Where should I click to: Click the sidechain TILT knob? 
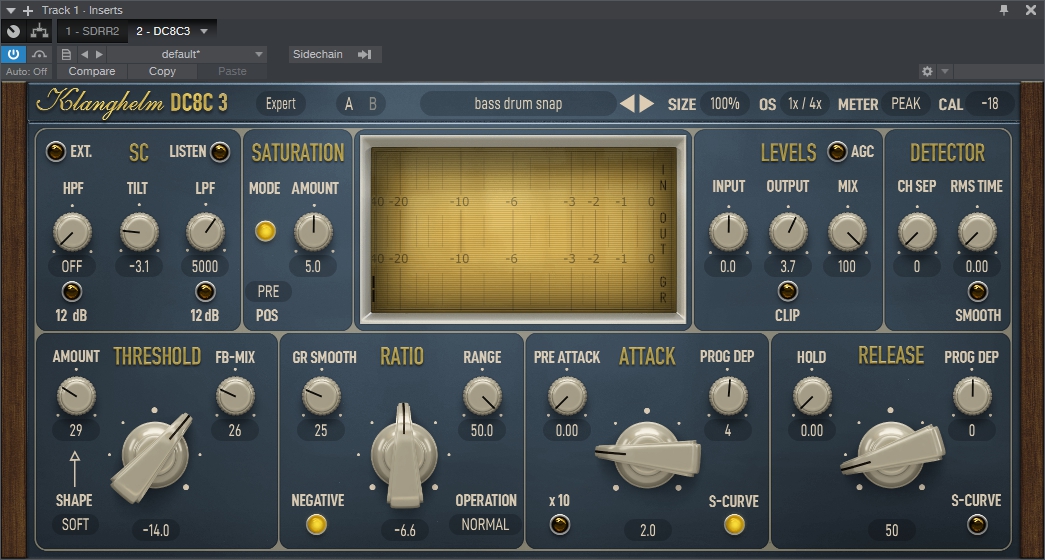pyautogui.click(x=139, y=233)
